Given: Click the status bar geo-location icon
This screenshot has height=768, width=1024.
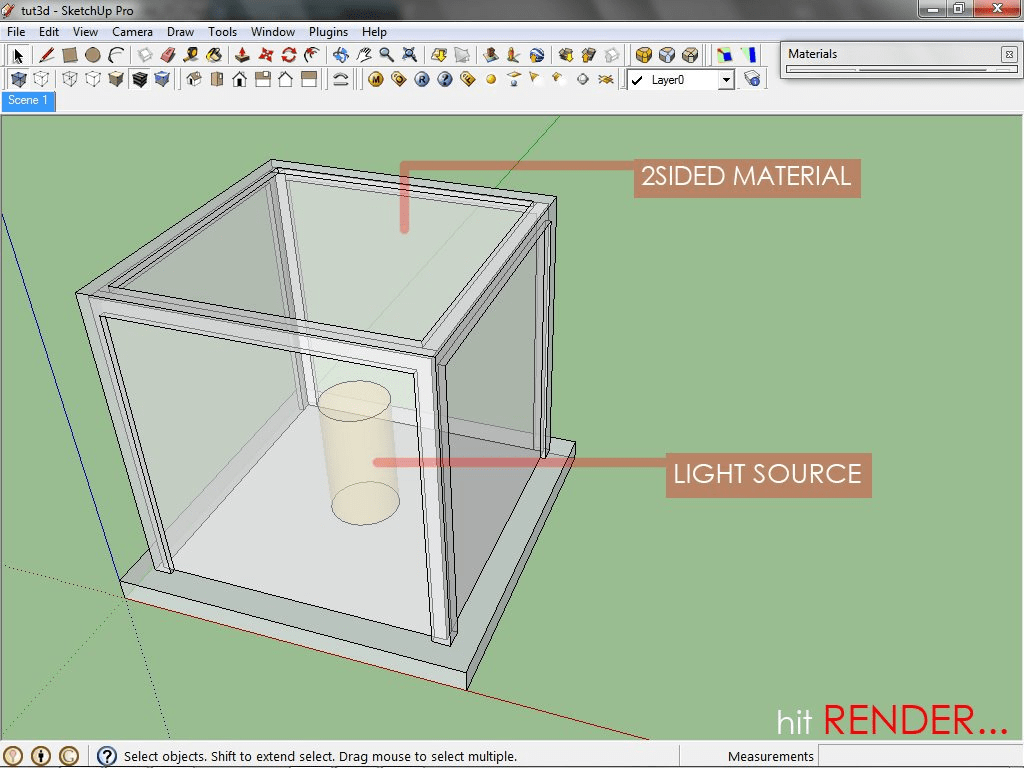Looking at the screenshot, I should tap(13, 756).
